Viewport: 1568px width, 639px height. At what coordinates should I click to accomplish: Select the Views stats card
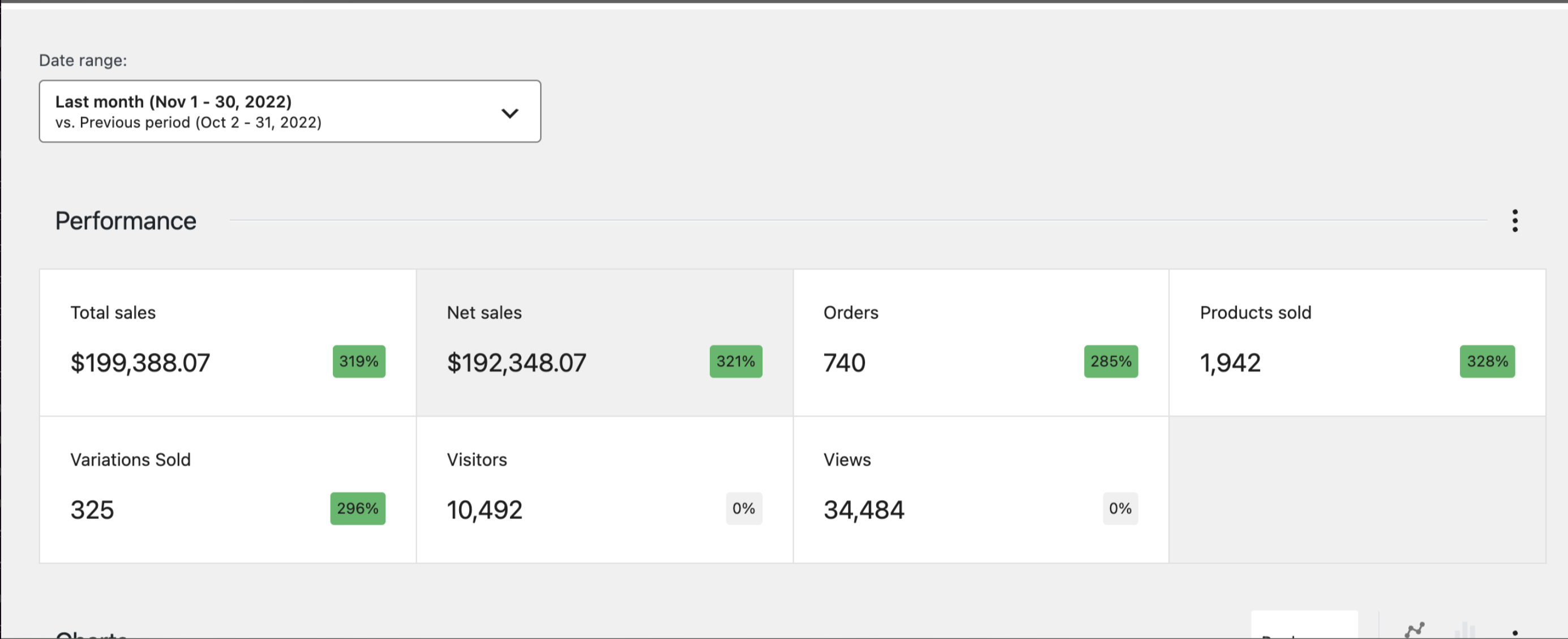pyautogui.click(x=980, y=490)
